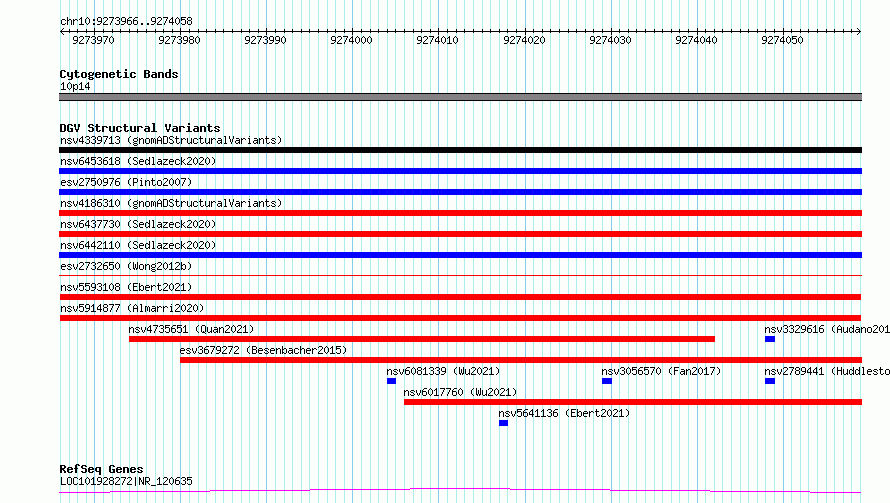This screenshot has height=503, width=890.
Task: Select the gray 10p14 cytogenetic band bar
Action: [x=460, y=97]
